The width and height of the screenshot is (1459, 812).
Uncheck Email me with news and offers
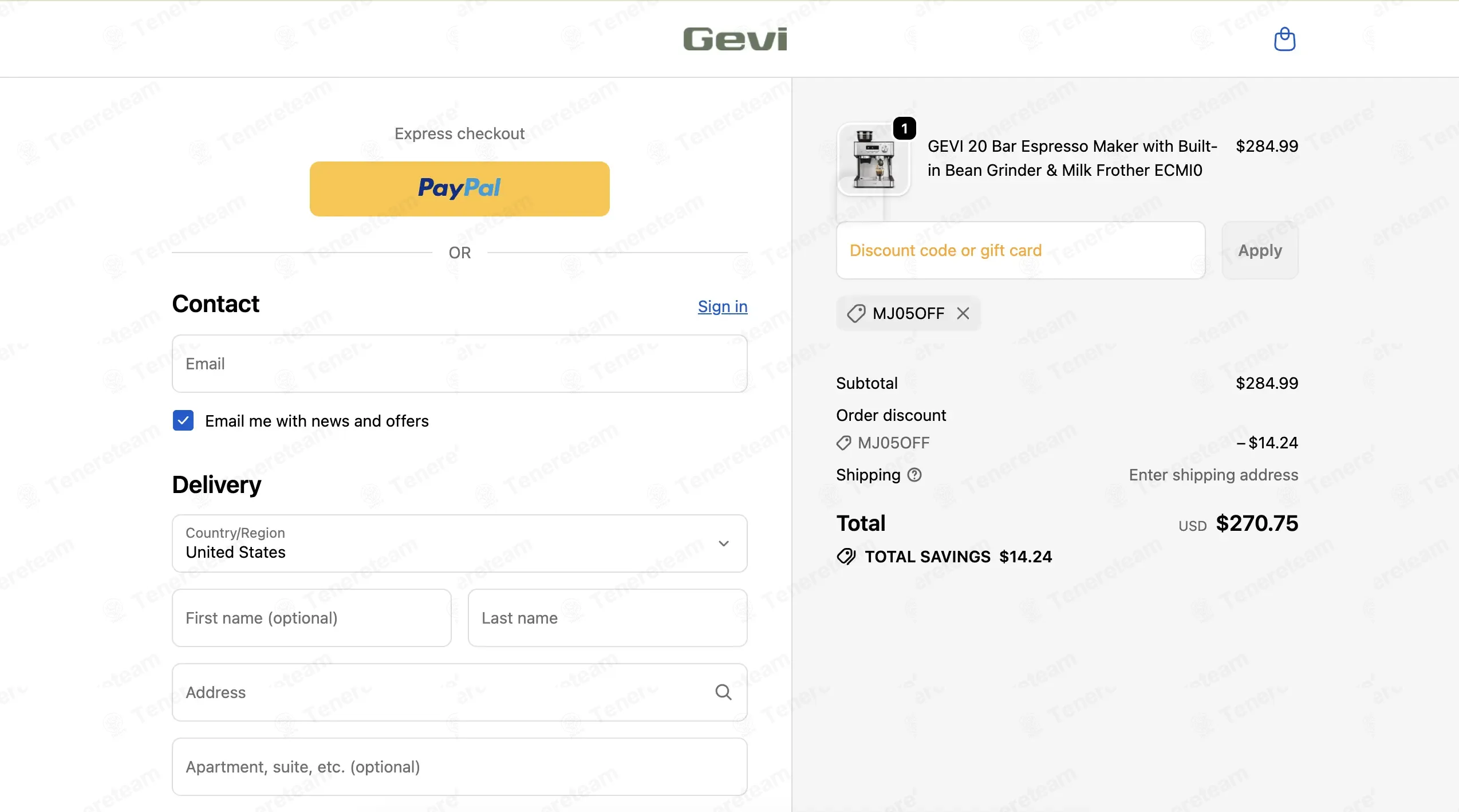[183, 420]
